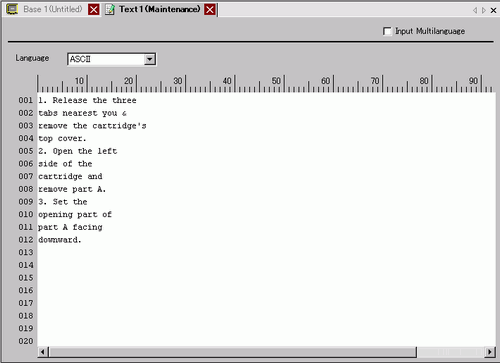Select row number 005 in the gutter
The image size is (500, 363).
[26, 151]
